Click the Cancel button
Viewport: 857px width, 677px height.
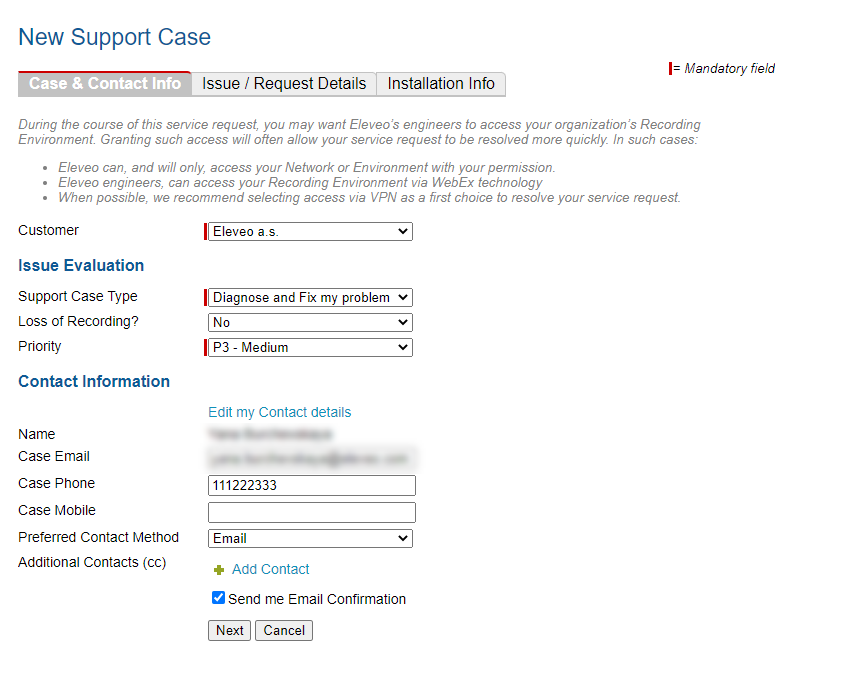(x=284, y=630)
